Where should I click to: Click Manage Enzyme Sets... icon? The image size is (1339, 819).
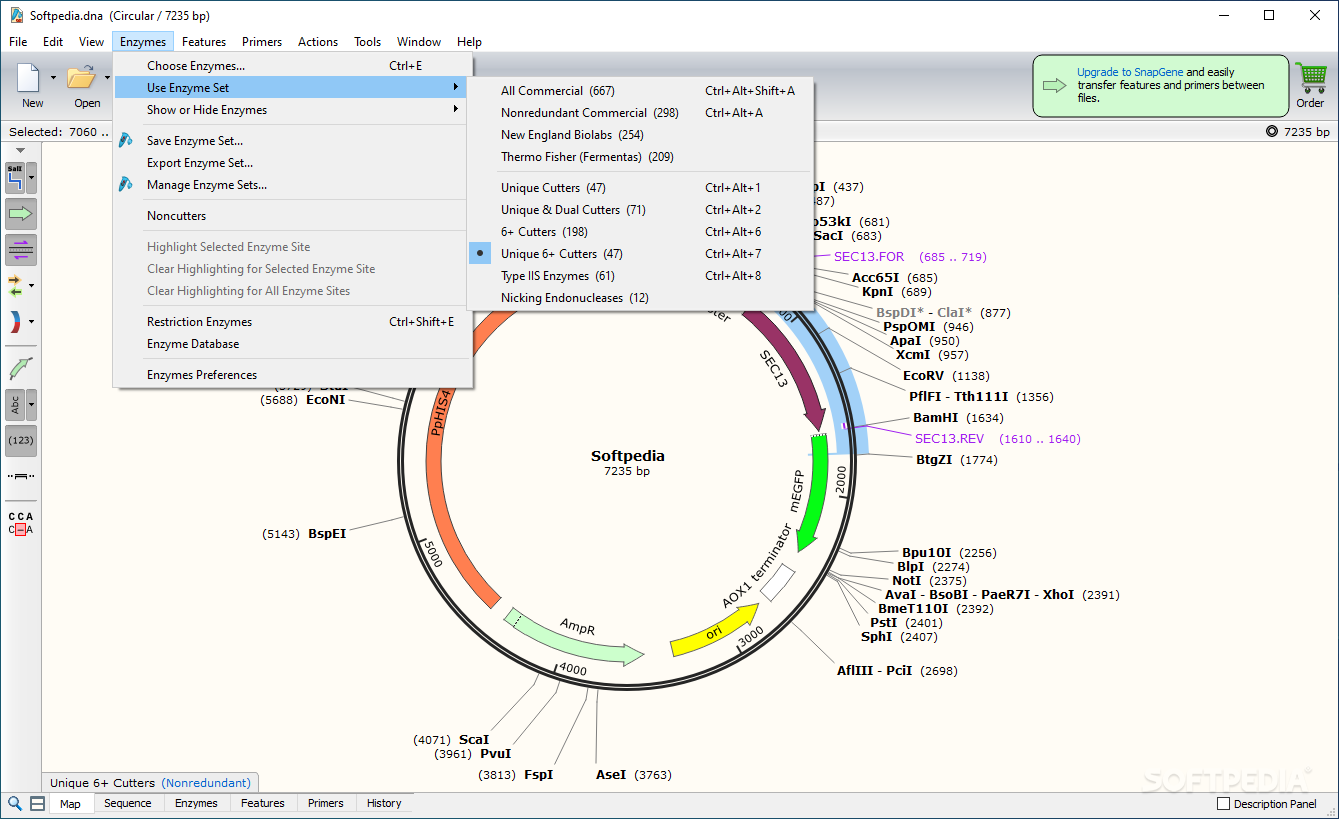pos(126,185)
